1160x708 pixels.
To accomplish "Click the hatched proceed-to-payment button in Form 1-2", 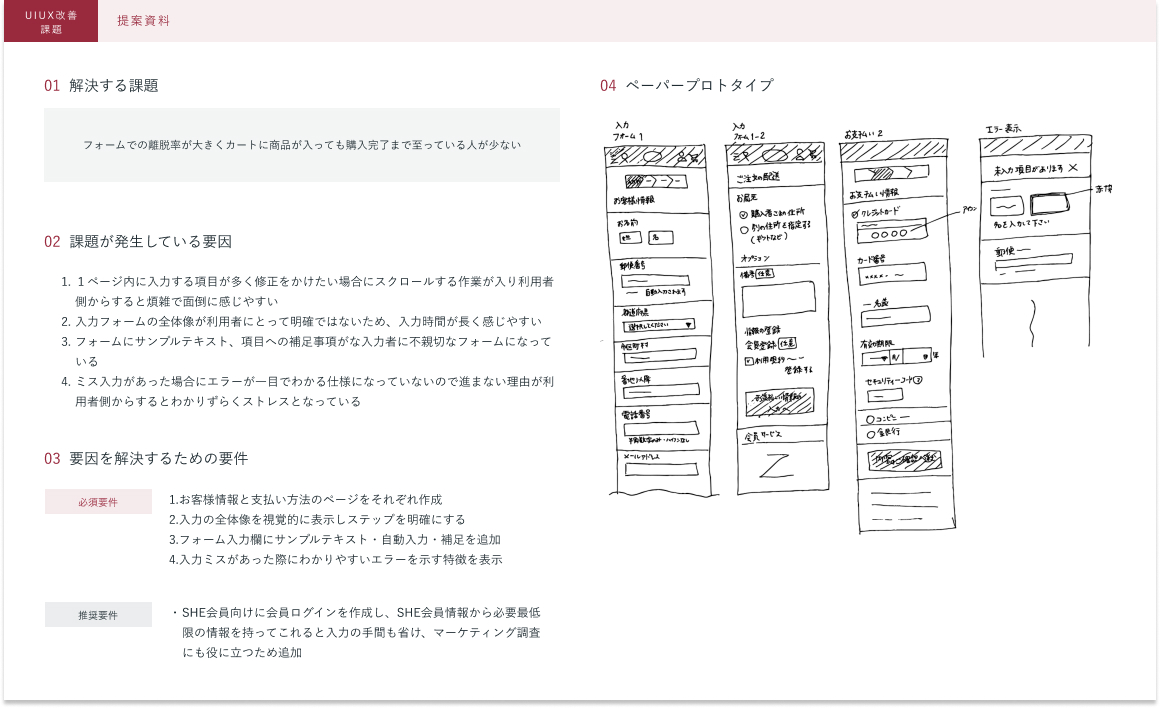I will (x=779, y=402).
